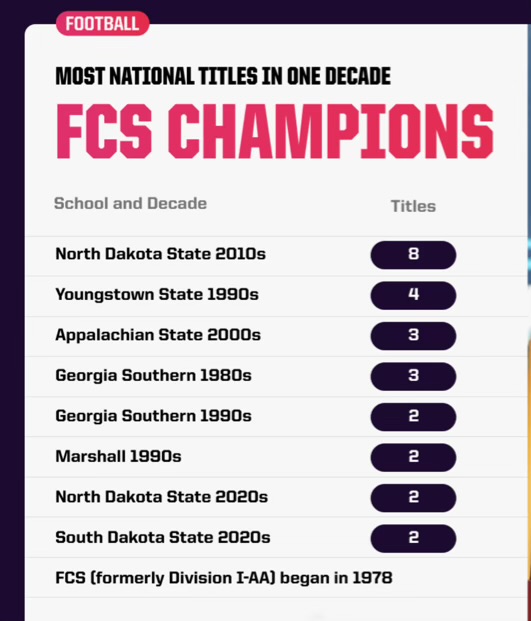Viewport: 531px width, 621px height.
Task: Click the Most National Titles in One Decade heading
Action: tap(223, 76)
